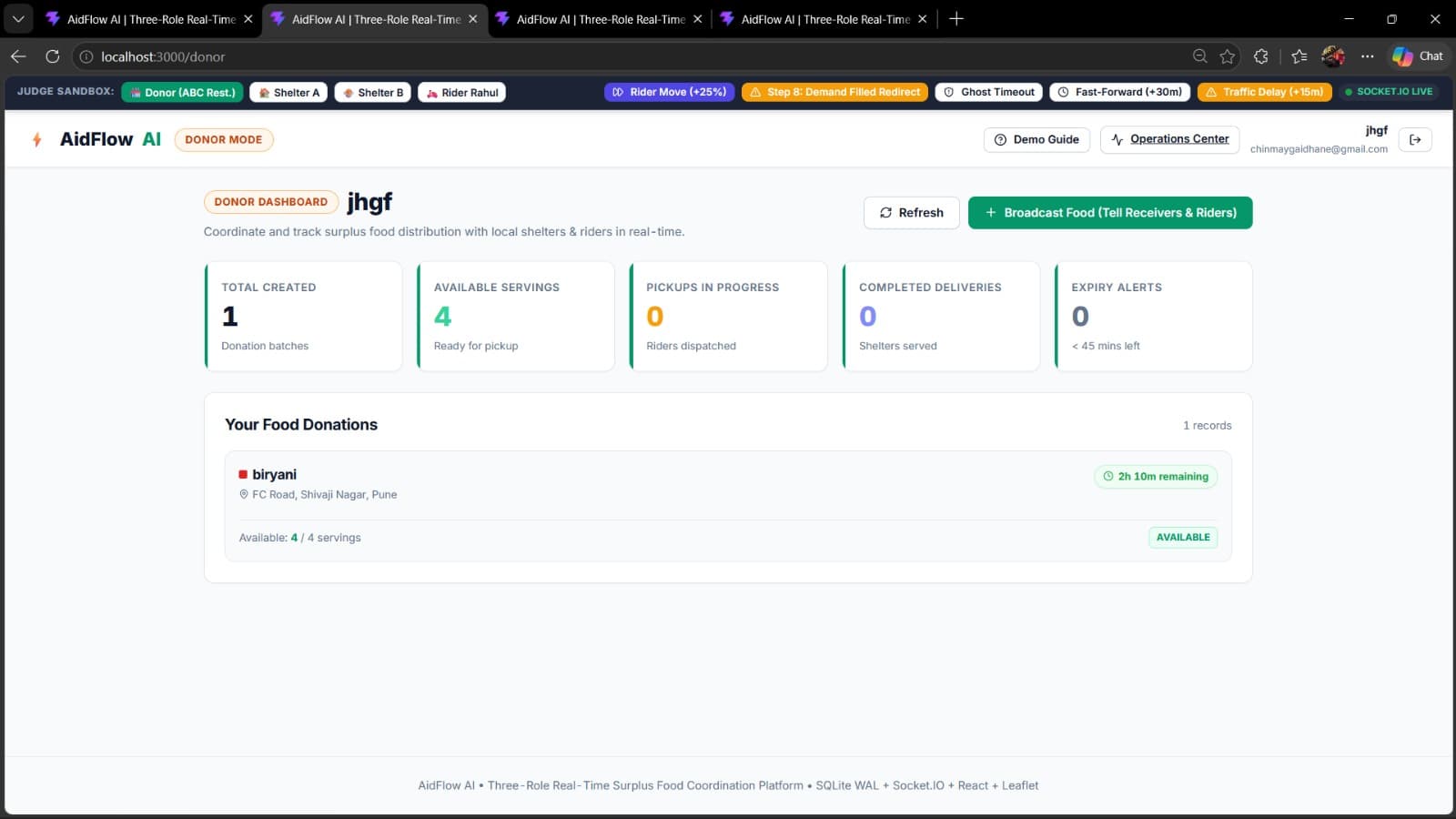The width and height of the screenshot is (1456, 819).
Task: Trigger Traffic Delay (+15m) scenario
Action: click(1265, 92)
